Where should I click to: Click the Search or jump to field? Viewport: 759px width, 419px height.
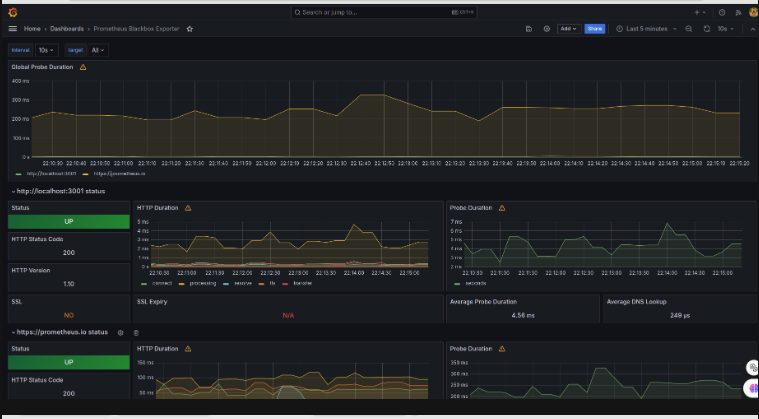pyautogui.click(x=384, y=13)
